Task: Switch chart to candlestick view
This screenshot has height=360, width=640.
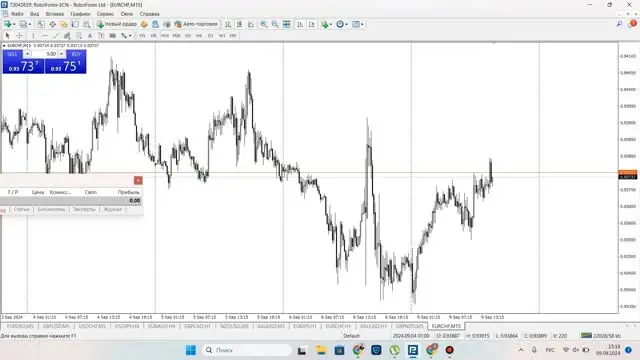Action: pyautogui.click(x=239, y=24)
